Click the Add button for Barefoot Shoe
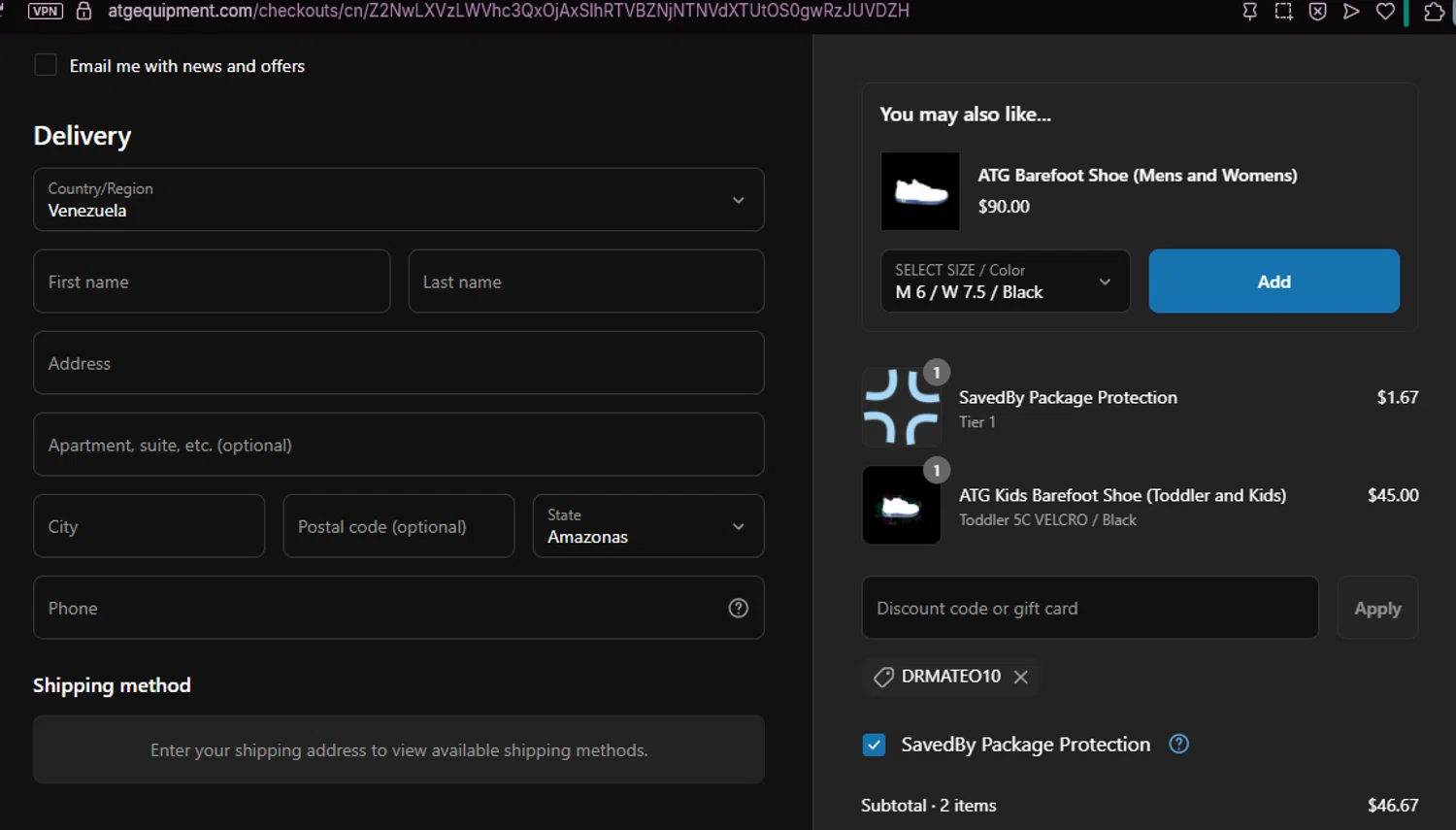 tap(1274, 282)
